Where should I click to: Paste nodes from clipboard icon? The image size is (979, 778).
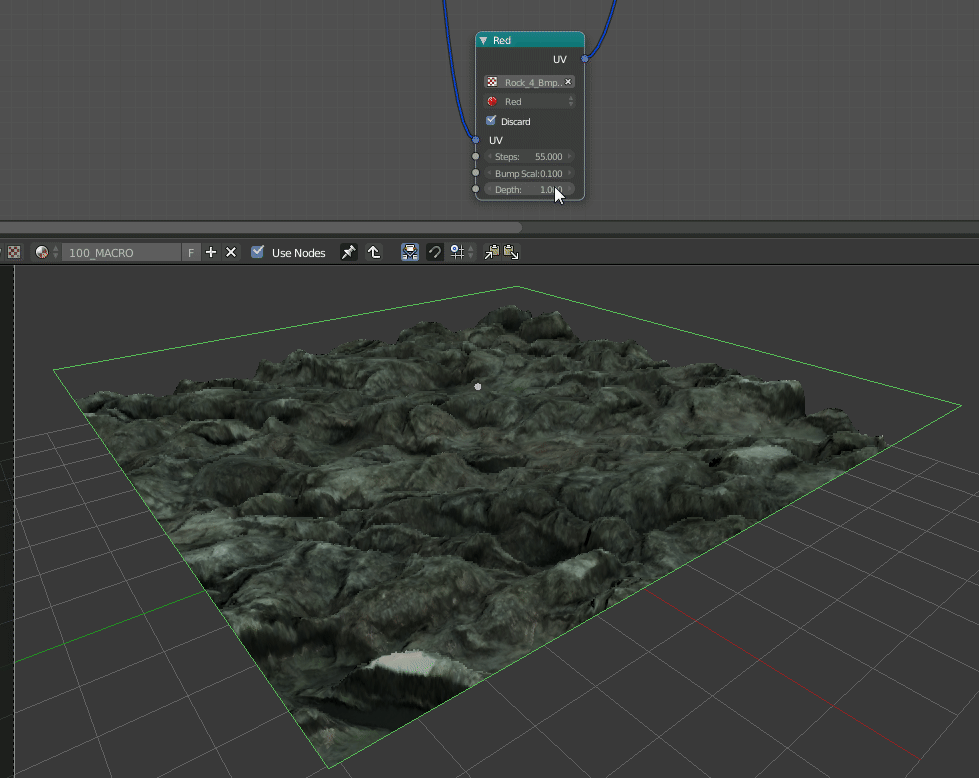[x=511, y=252]
